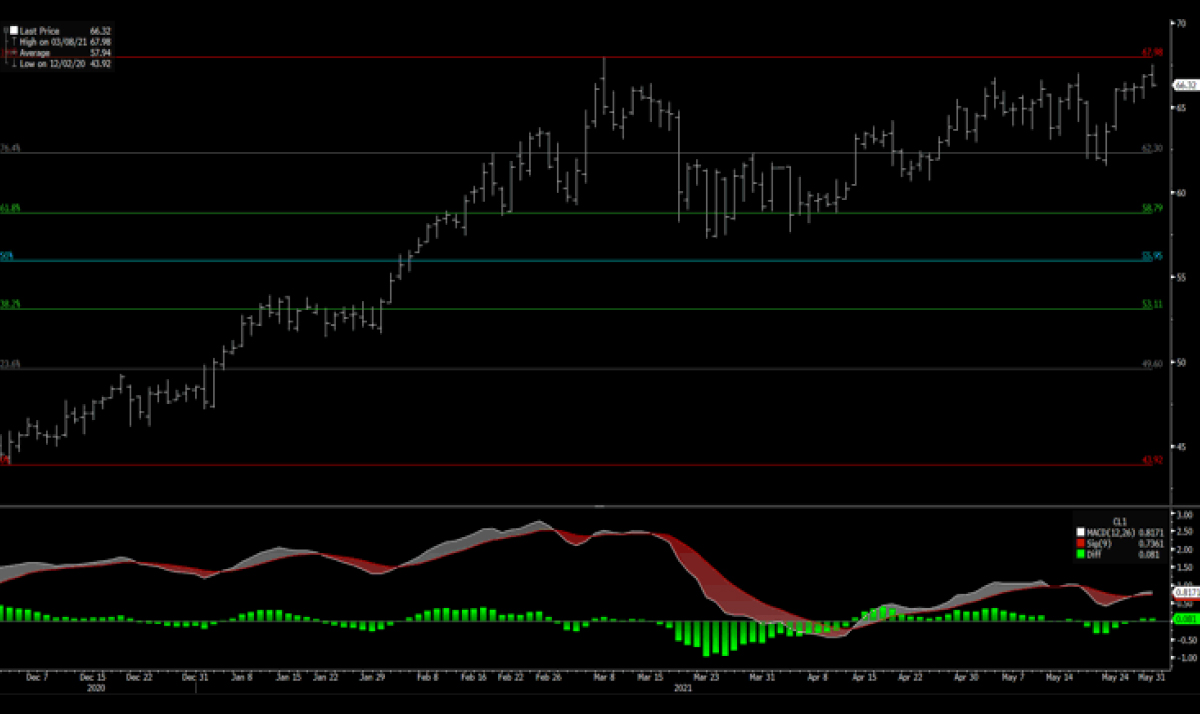Click the divider between price and MACD panels

pos(598,507)
